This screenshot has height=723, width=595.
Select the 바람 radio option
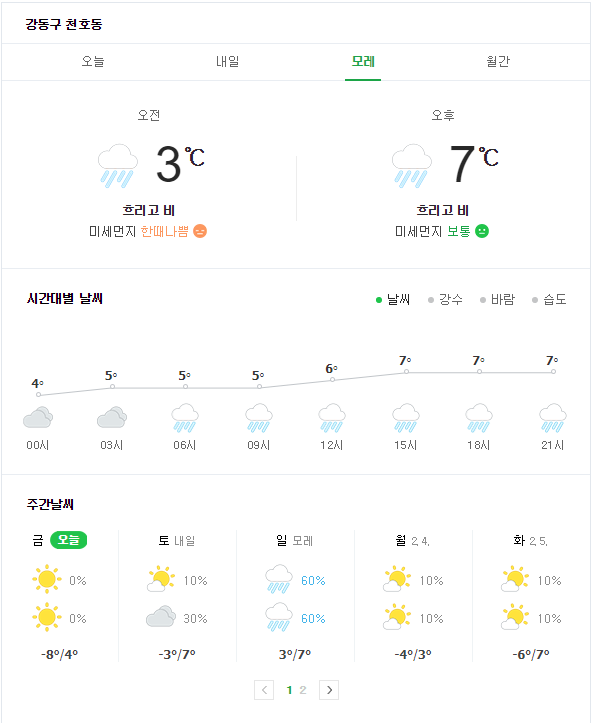pos(497,300)
